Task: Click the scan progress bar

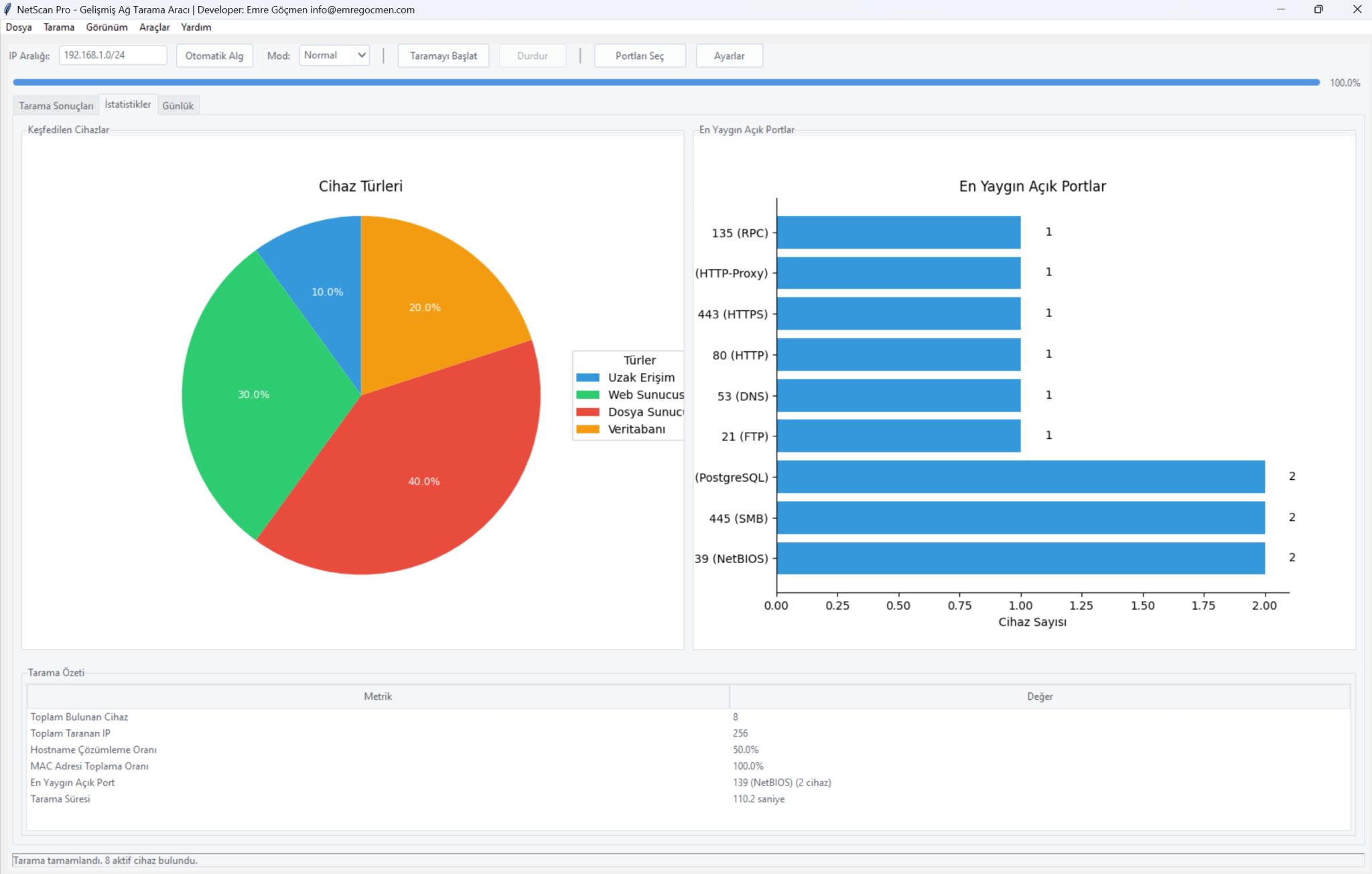Action: pyautogui.click(x=667, y=82)
